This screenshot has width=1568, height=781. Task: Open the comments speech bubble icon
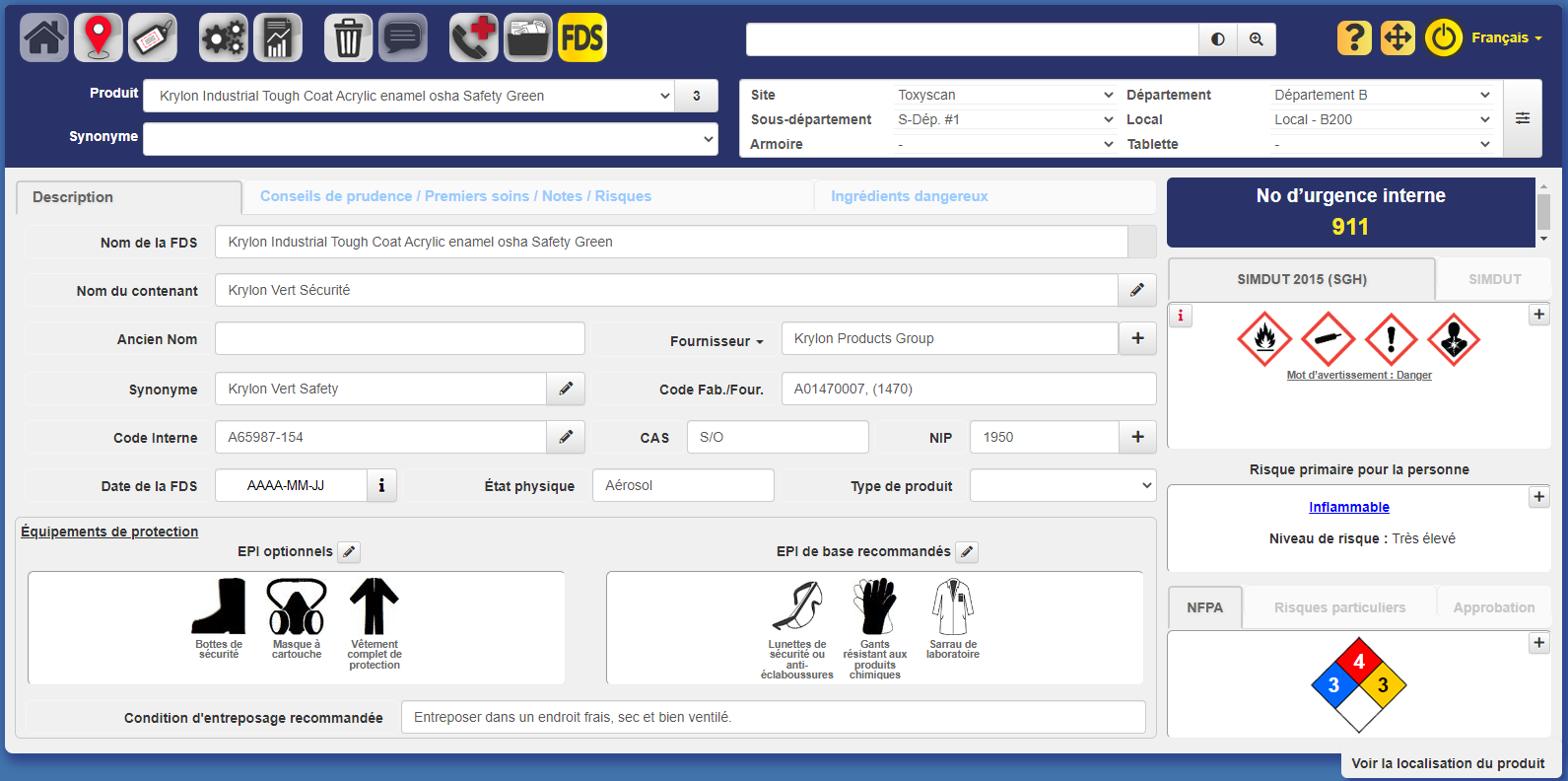[x=403, y=37]
